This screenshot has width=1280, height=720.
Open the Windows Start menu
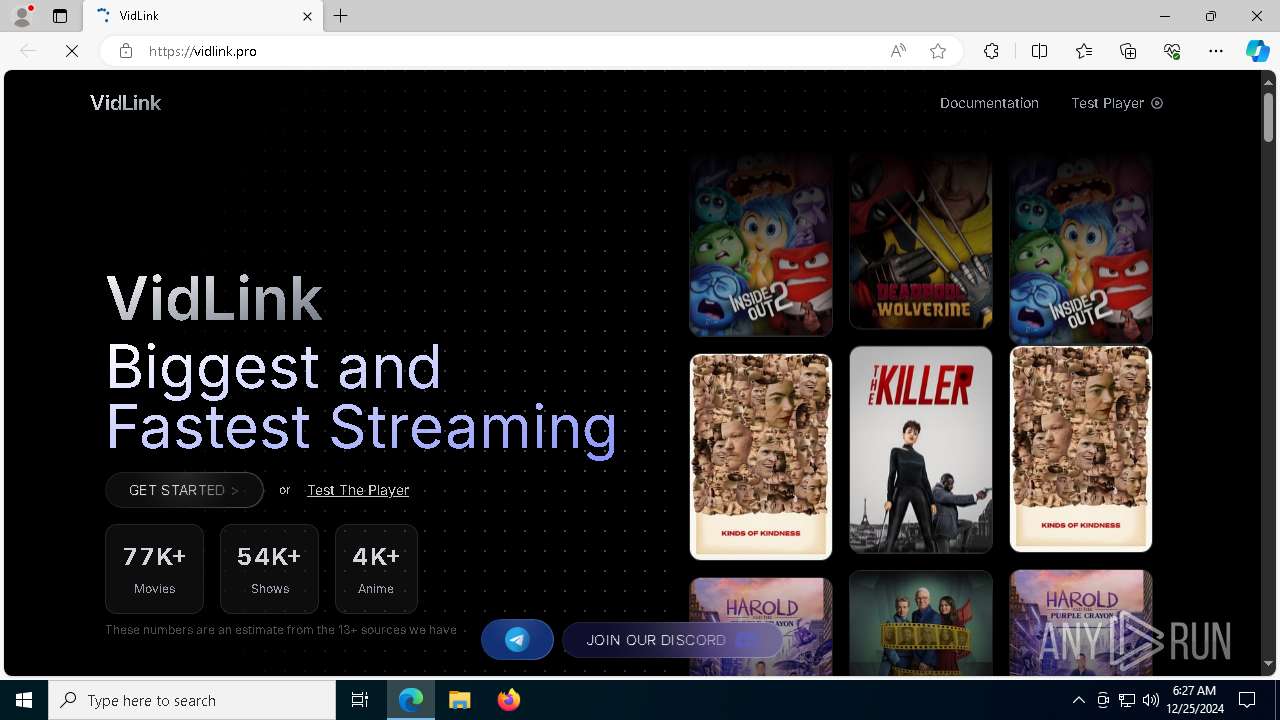(x=24, y=700)
